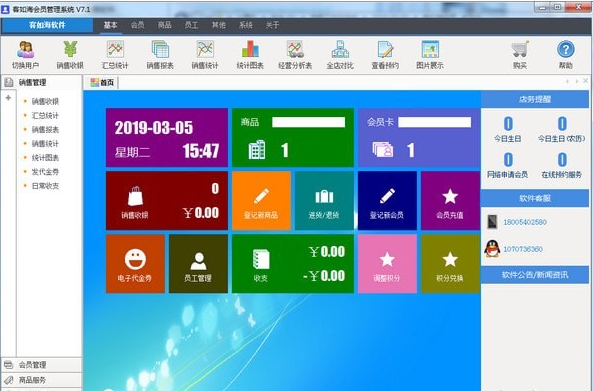Expand the 会员管理 sidebar section
This screenshot has height=391, width=593.
tap(41, 365)
